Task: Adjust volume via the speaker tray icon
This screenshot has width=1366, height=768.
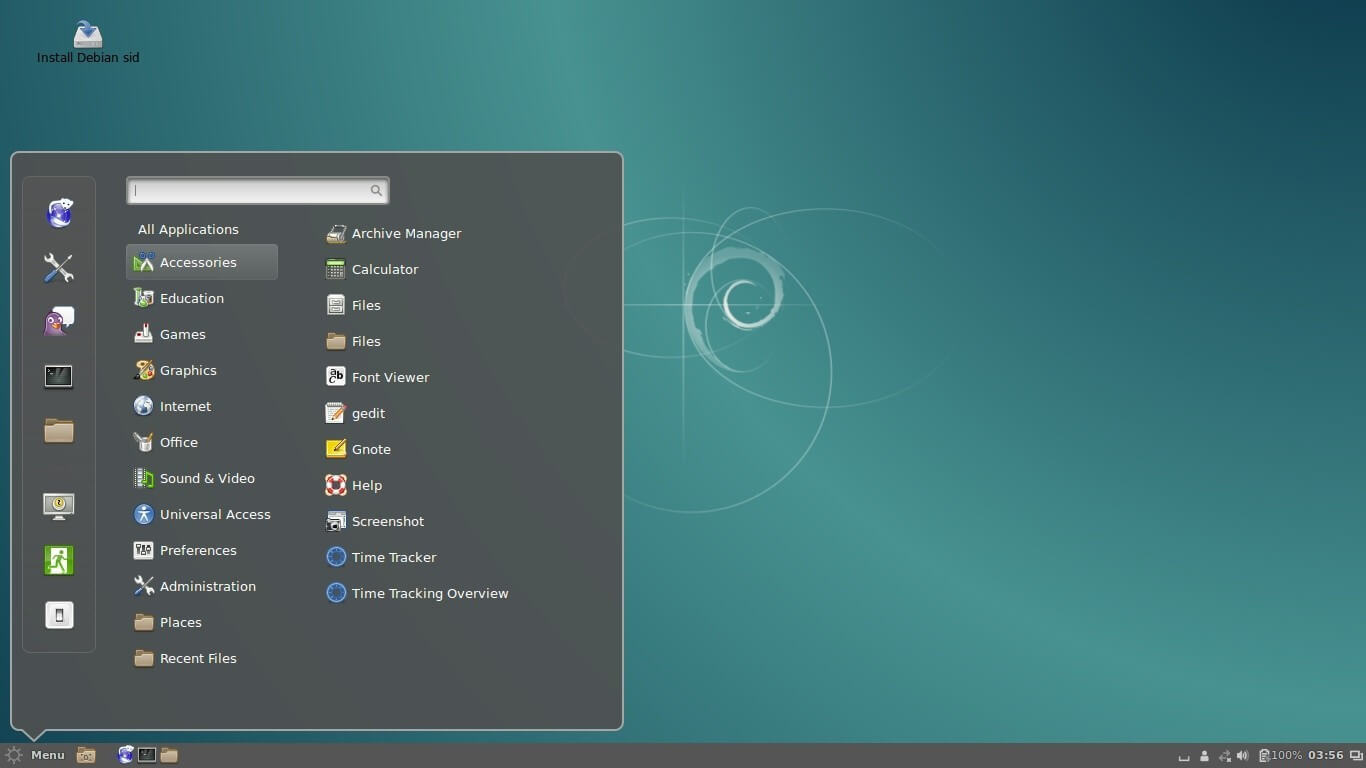Action: click(x=1243, y=755)
